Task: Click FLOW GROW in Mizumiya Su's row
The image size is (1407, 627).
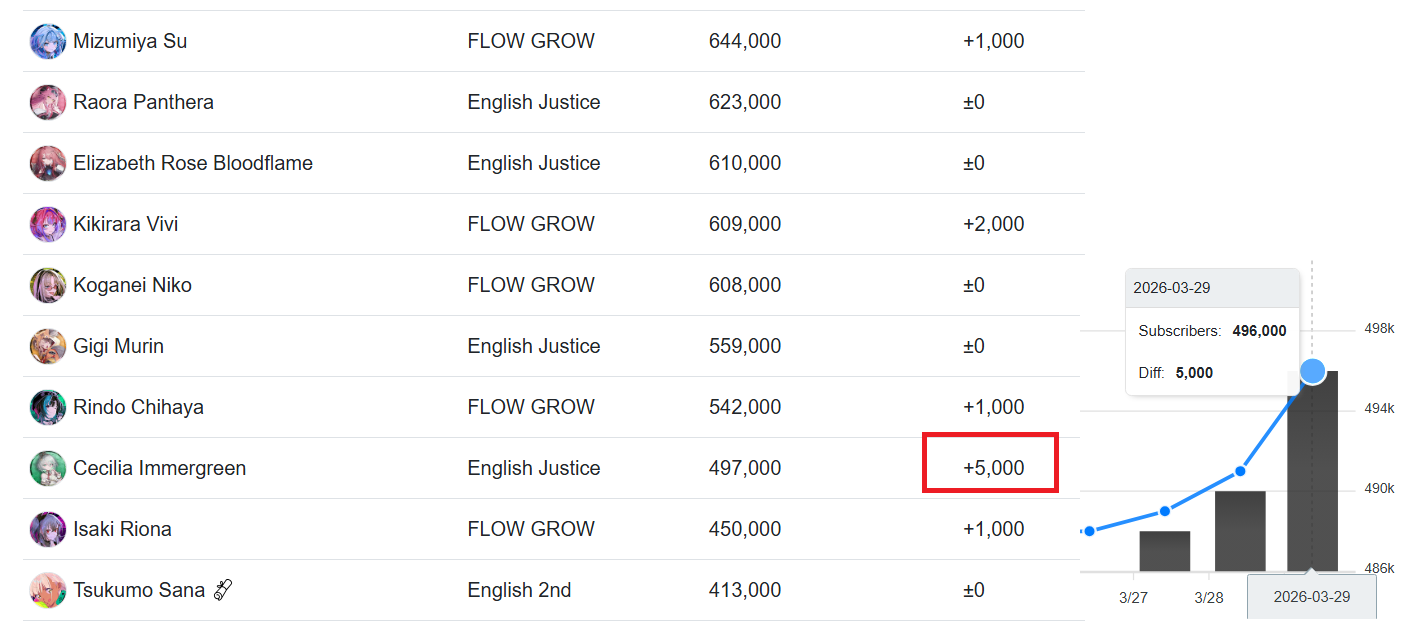Action: click(531, 42)
